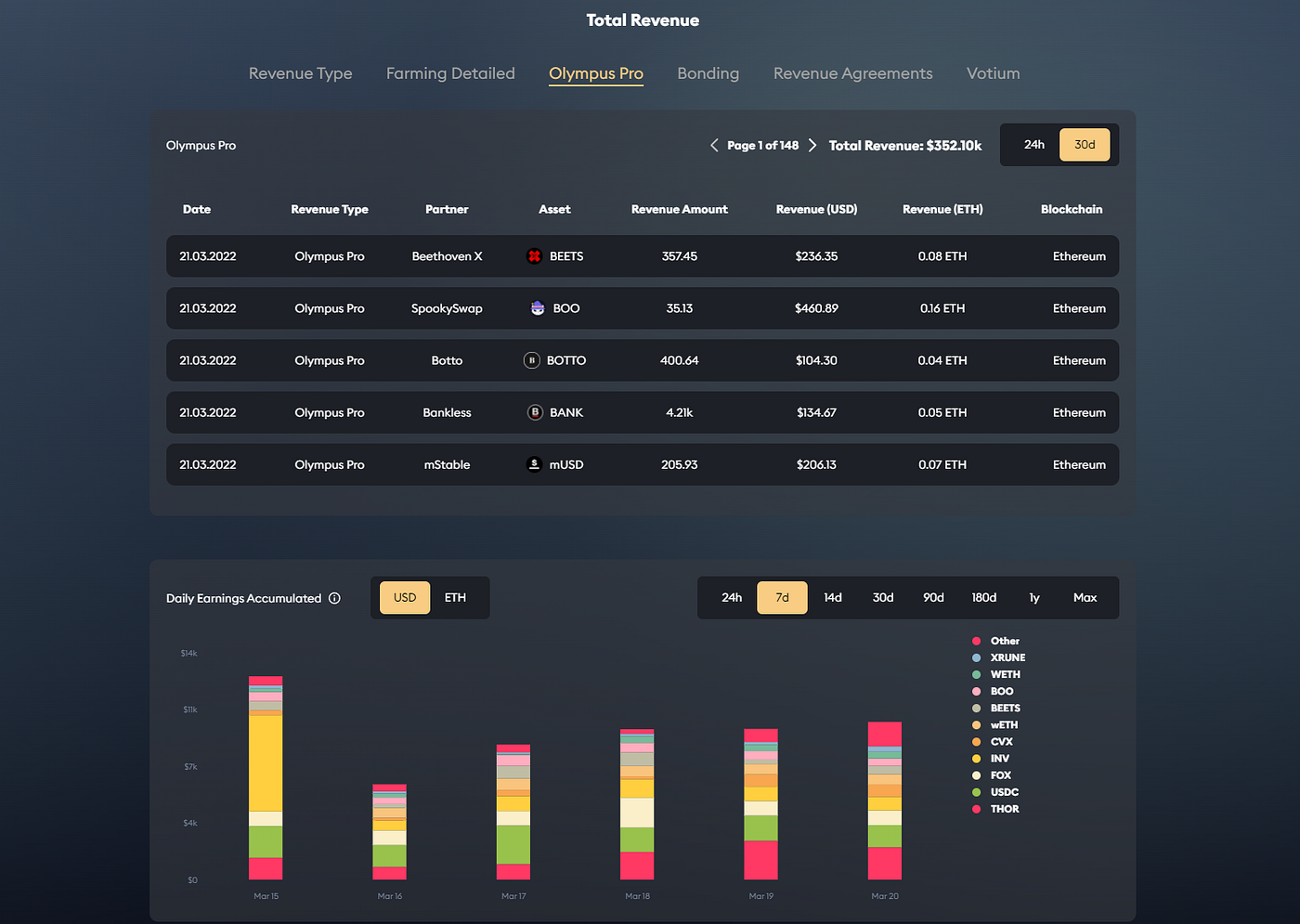Click the Mar 15 stacked bar
The width and height of the screenshot is (1300, 924).
(x=266, y=777)
